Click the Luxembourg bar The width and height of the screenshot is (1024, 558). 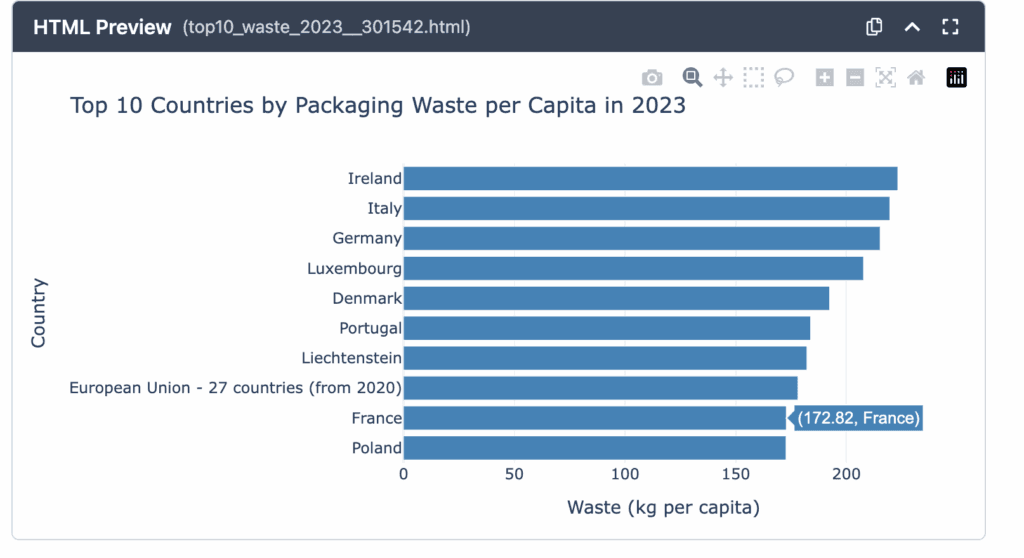633,269
